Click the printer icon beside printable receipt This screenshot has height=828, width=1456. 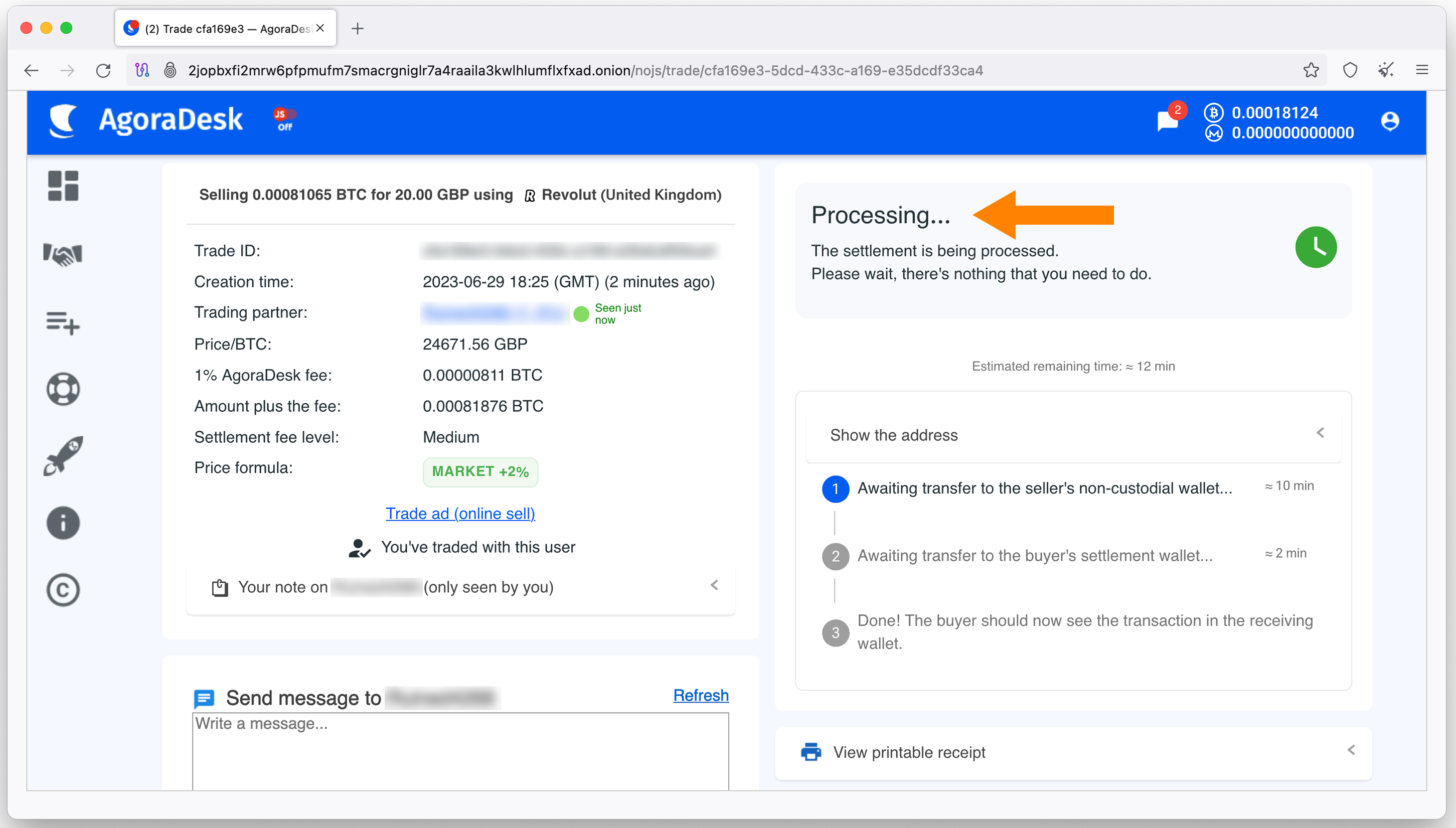(811, 752)
